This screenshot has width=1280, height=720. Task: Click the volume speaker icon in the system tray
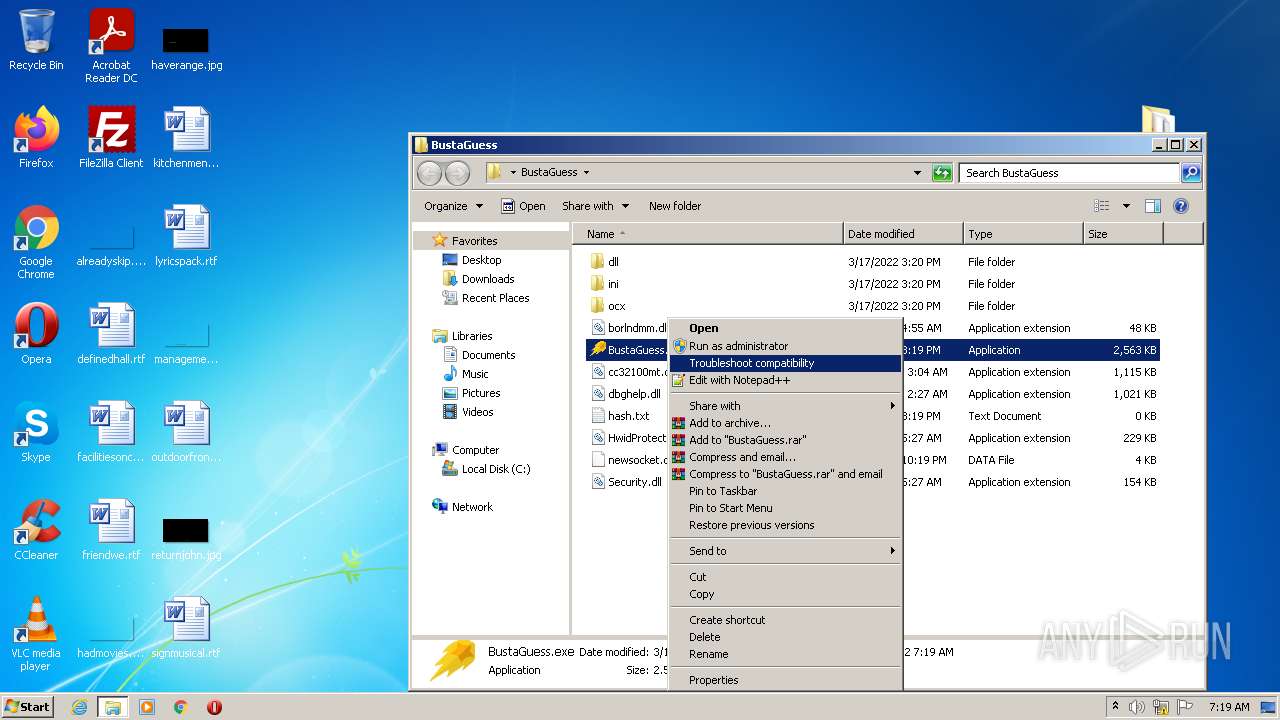[x=1137, y=707]
